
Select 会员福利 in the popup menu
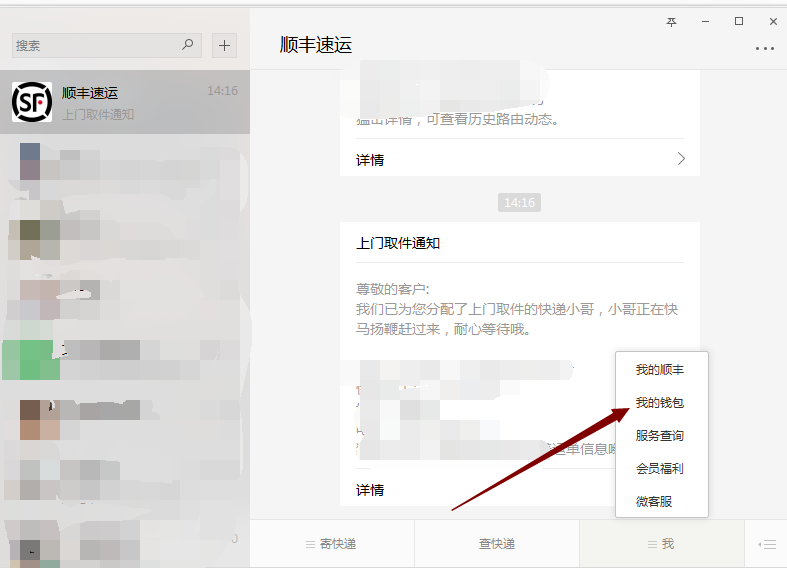tap(660, 468)
